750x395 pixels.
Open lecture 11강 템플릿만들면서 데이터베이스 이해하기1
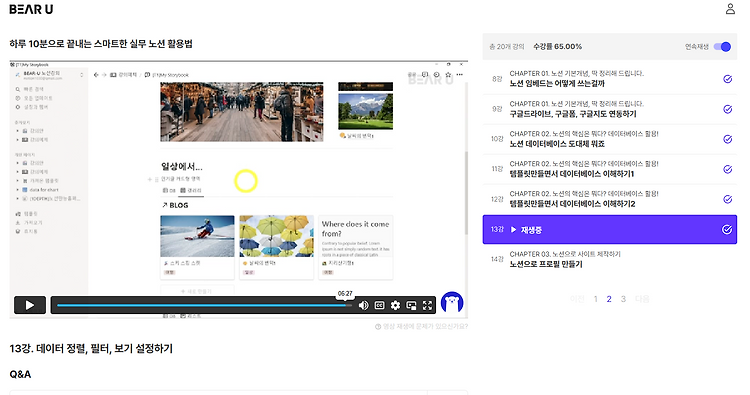pos(609,169)
